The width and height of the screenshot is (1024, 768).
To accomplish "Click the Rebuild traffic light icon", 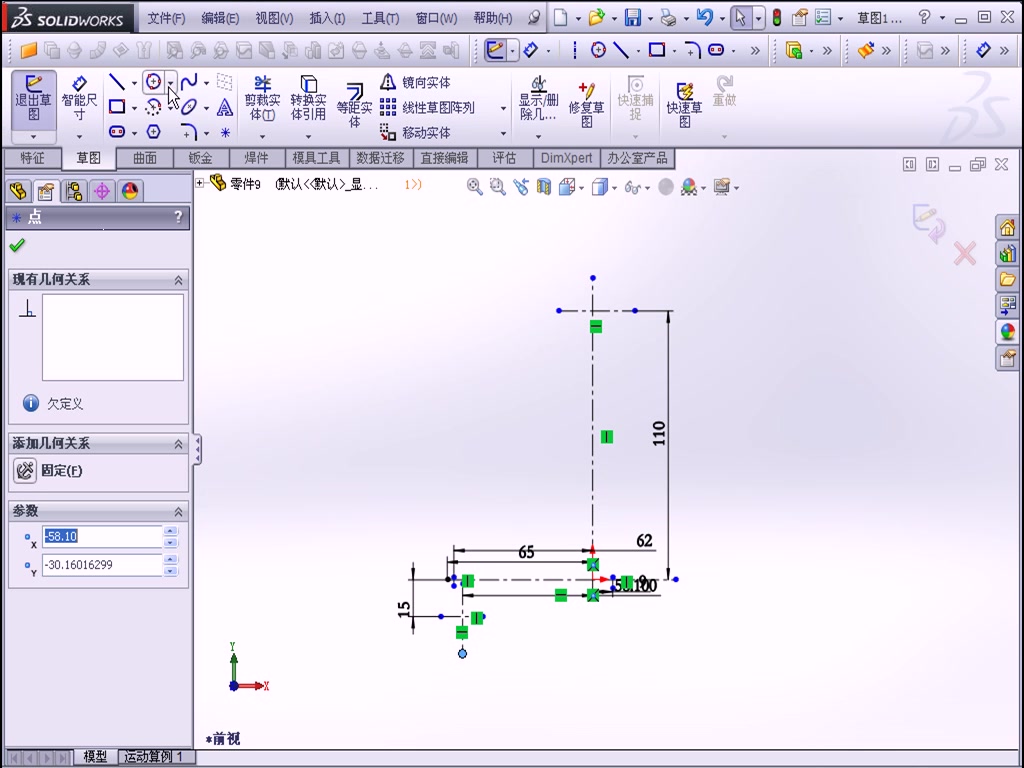I will click(776, 18).
